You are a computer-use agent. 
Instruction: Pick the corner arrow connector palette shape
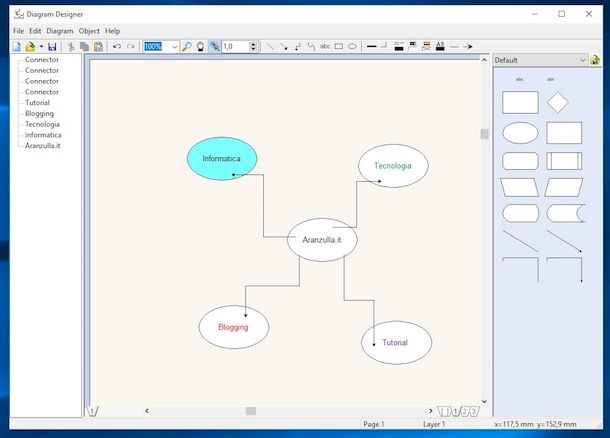[564, 269]
